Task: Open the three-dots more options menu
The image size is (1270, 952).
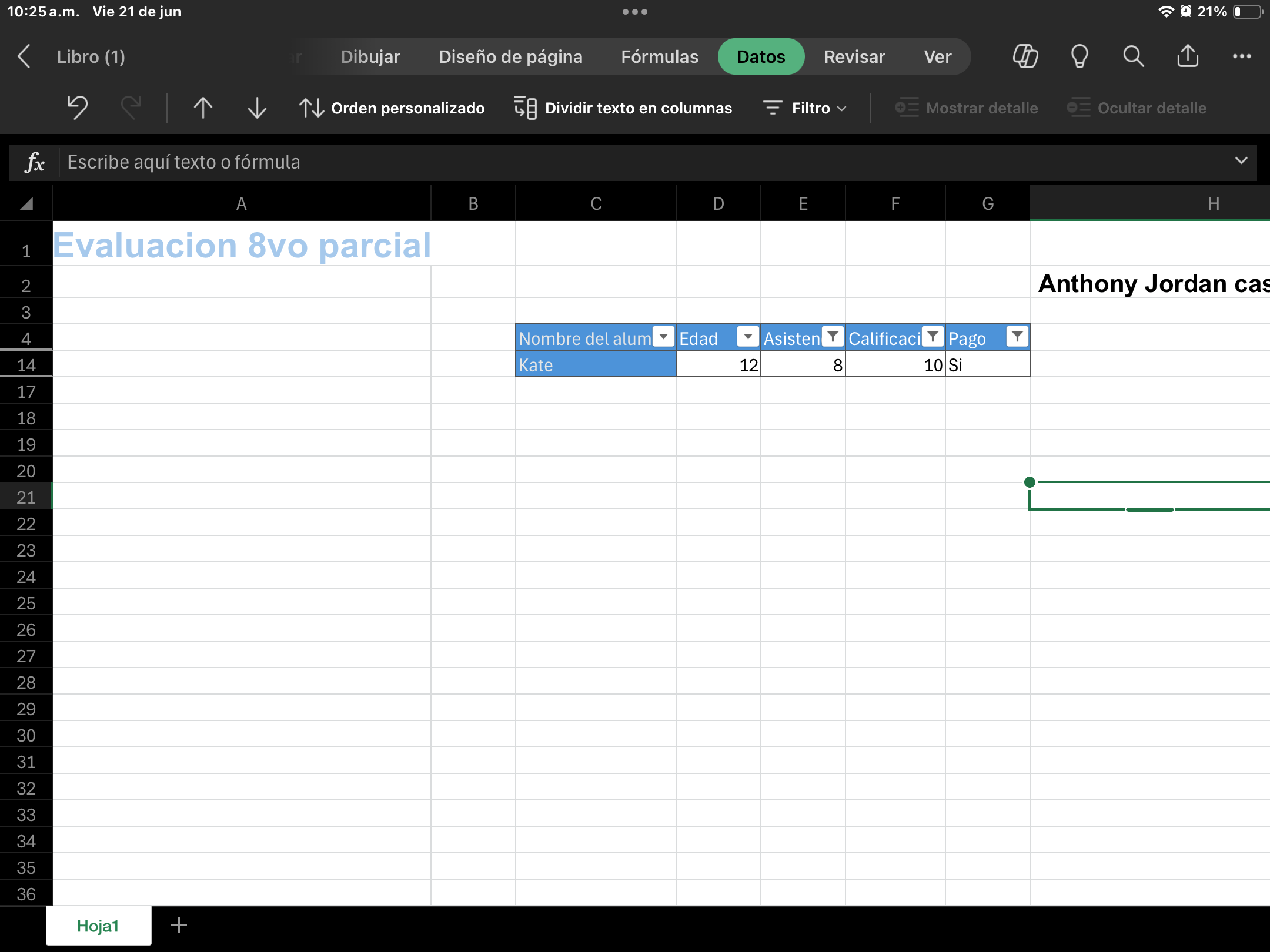Action: [x=1242, y=56]
